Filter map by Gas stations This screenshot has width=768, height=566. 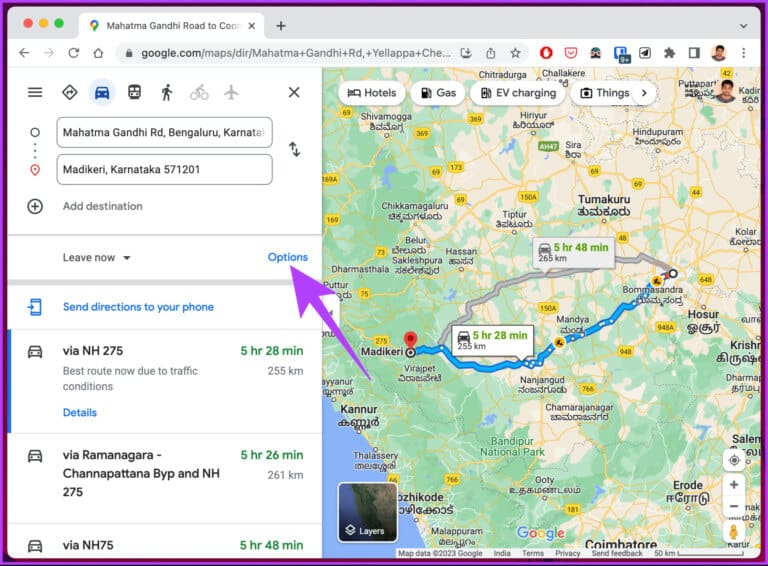pyautogui.click(x=438, y=93)
